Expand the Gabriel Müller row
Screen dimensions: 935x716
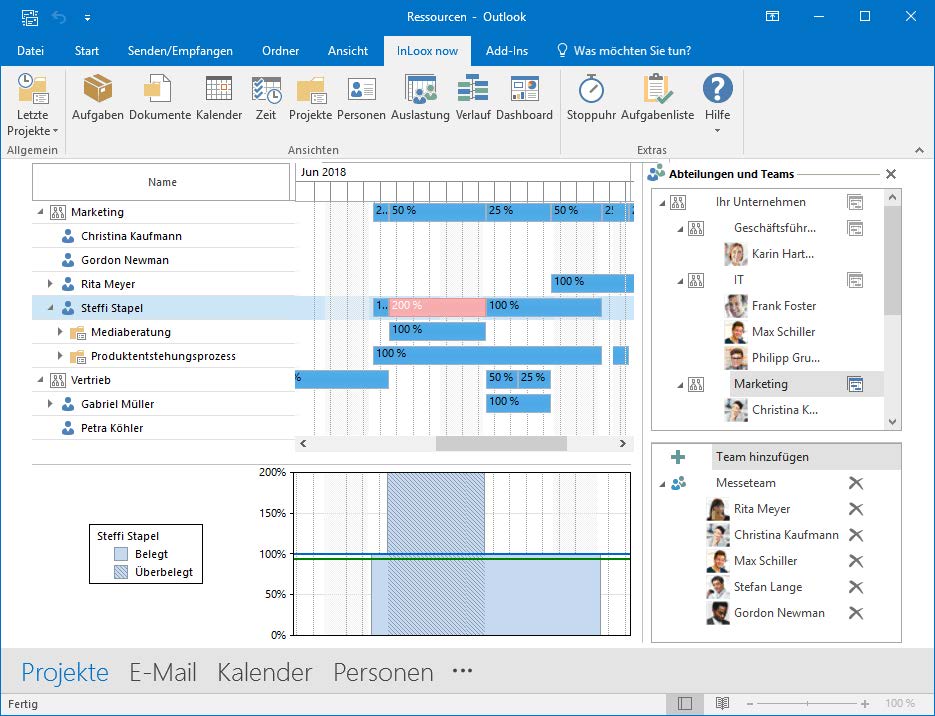coord(50,404)
